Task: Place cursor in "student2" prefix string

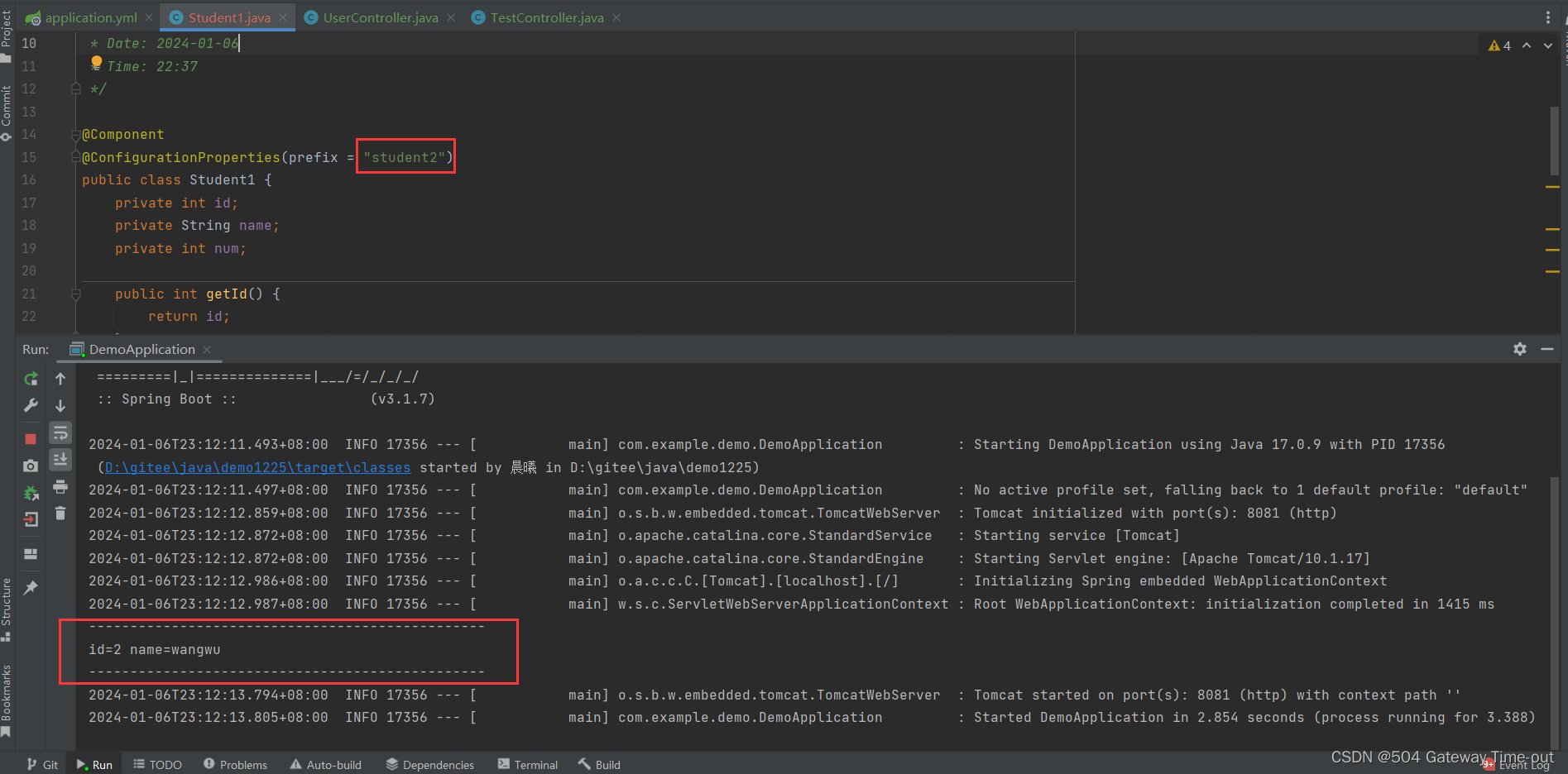Action: pyautogui.click(x=405, y=157)
